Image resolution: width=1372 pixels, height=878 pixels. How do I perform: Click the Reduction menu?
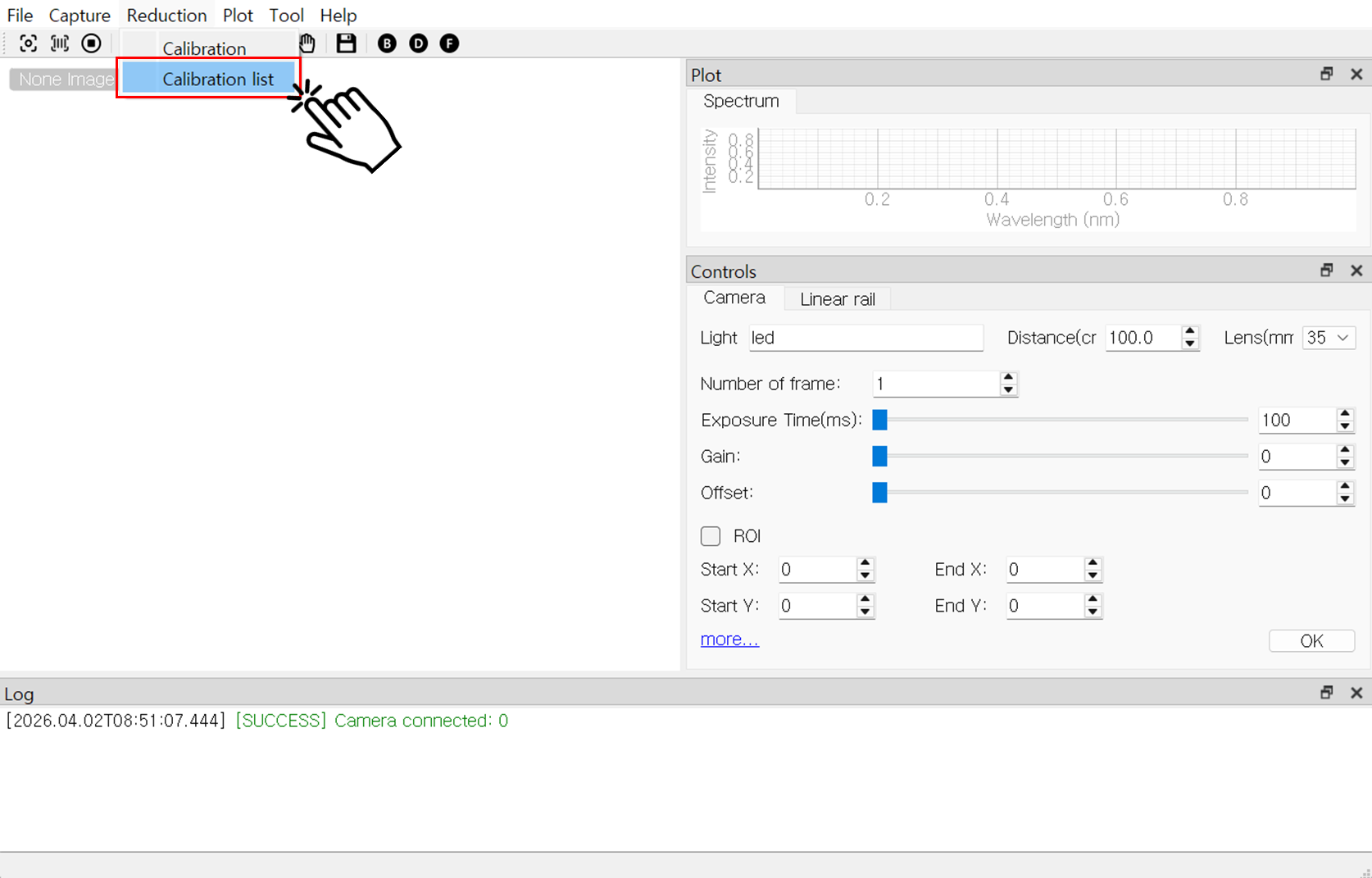[166, 15]
